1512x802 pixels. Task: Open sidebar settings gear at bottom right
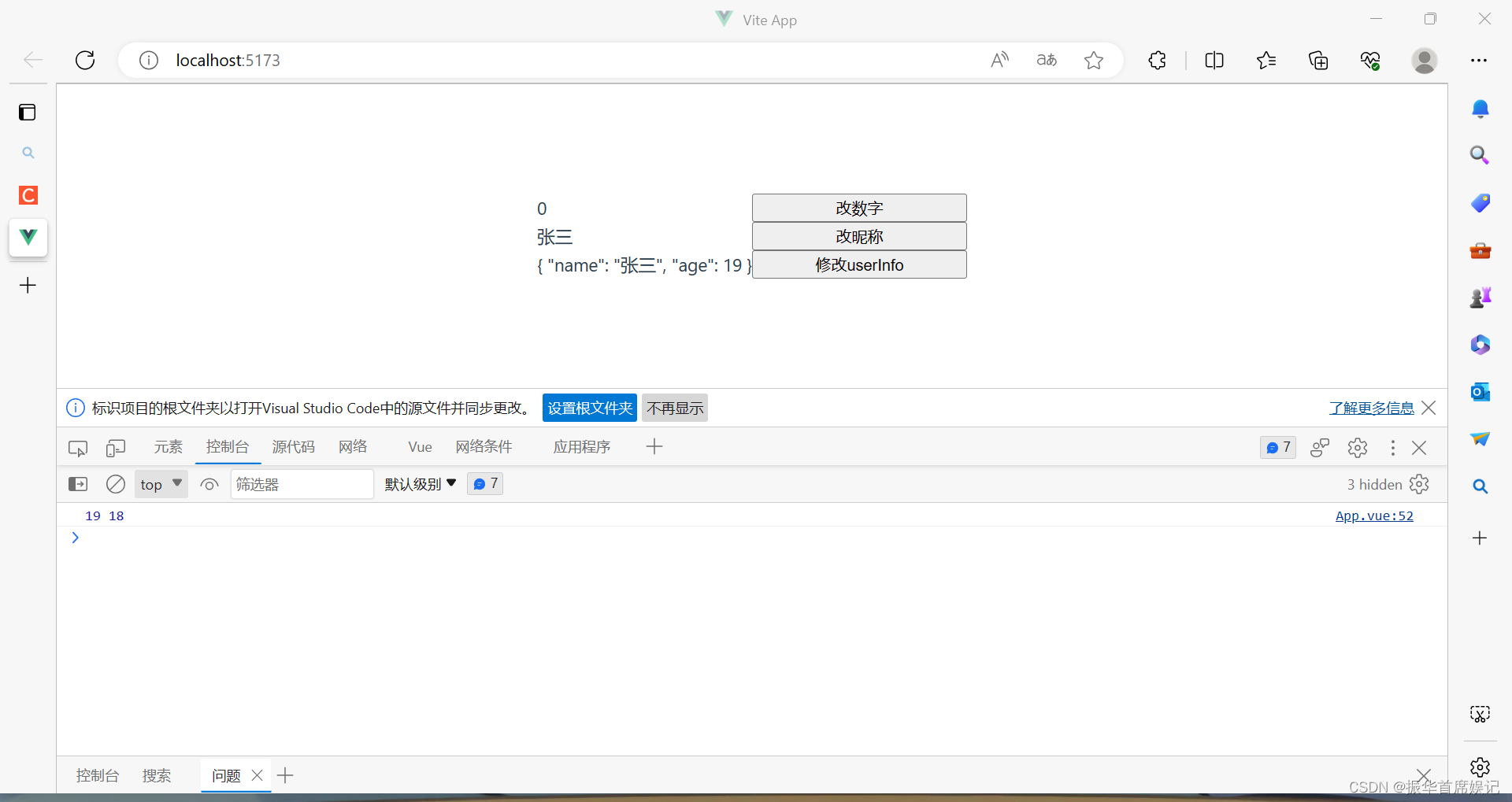point(1480,767)
